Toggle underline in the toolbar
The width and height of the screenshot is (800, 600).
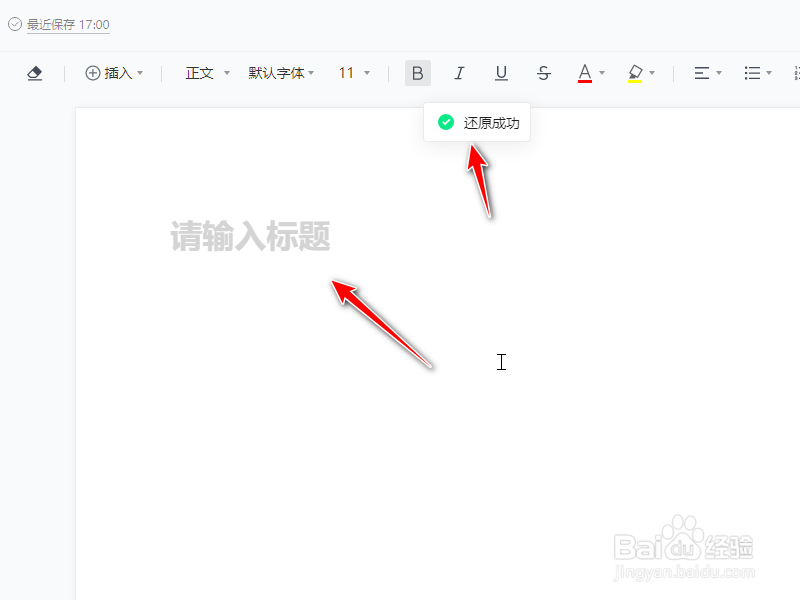tap(501, 73)
